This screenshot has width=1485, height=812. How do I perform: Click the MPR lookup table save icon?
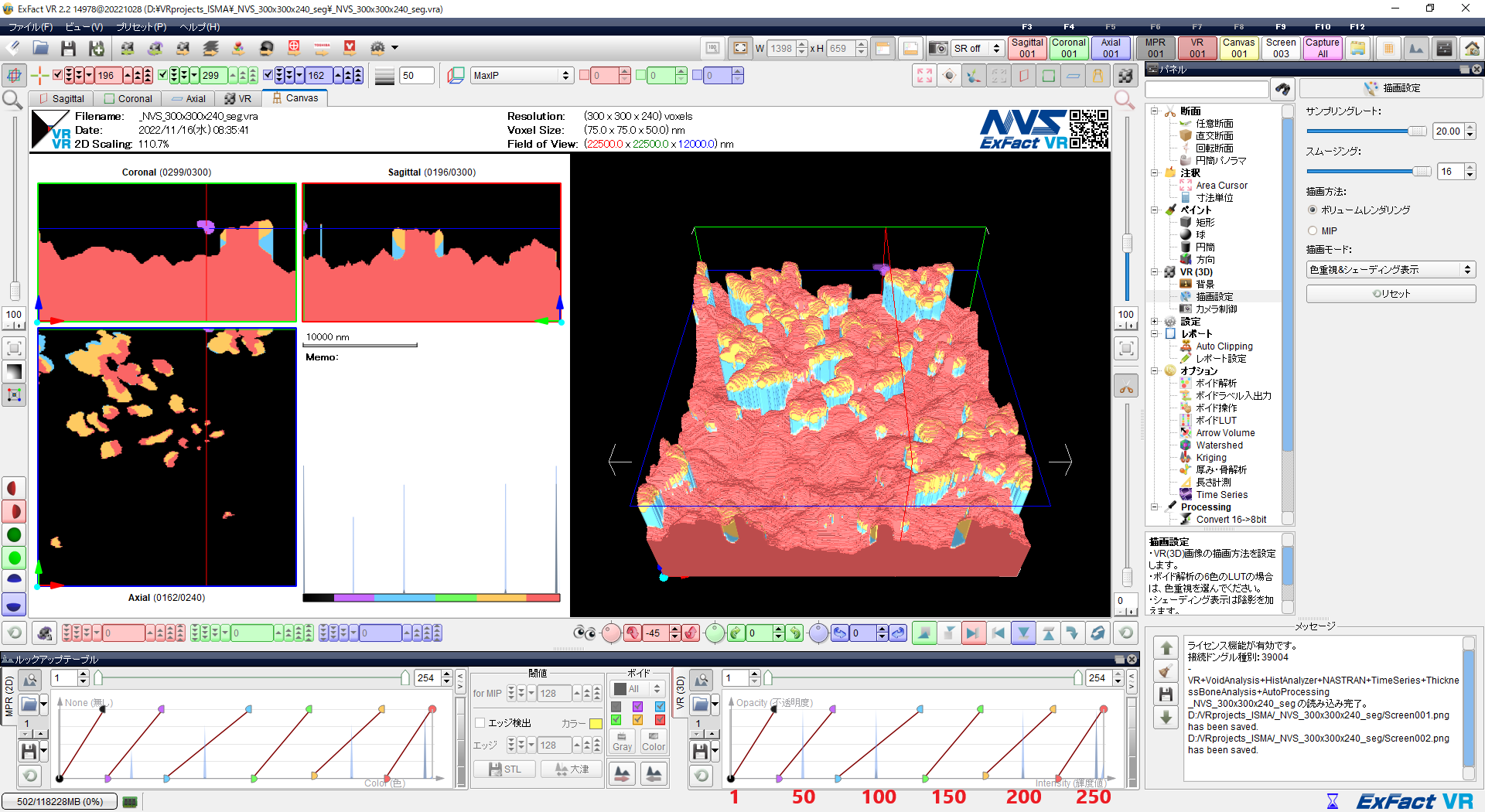click(x=29, y=751)
